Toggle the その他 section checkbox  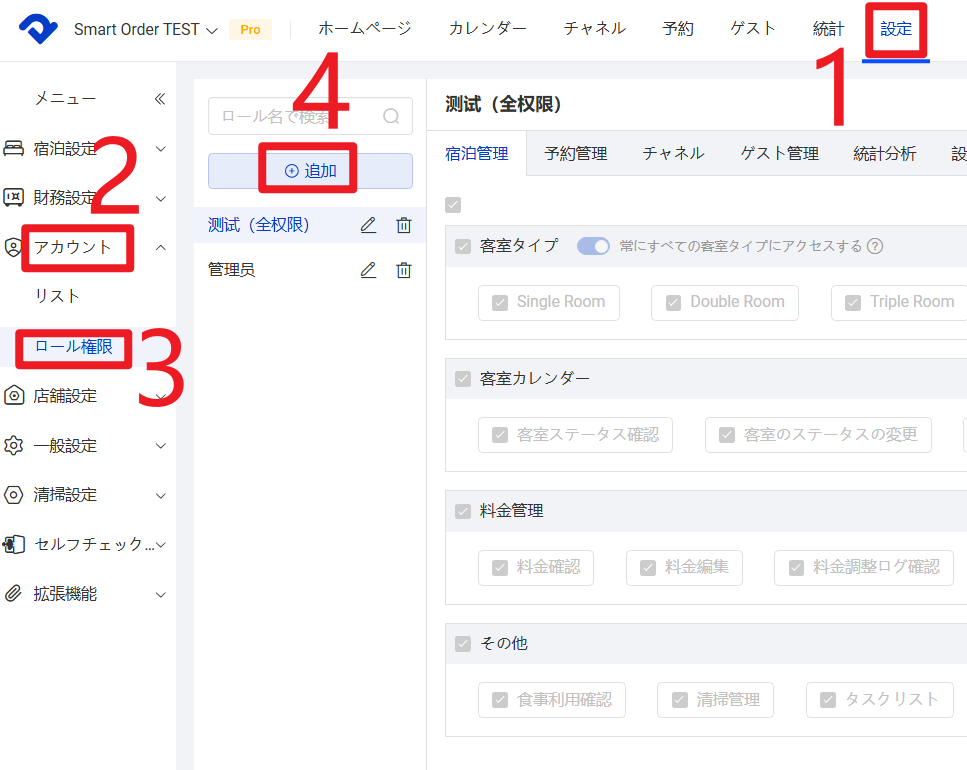point(463,644)
